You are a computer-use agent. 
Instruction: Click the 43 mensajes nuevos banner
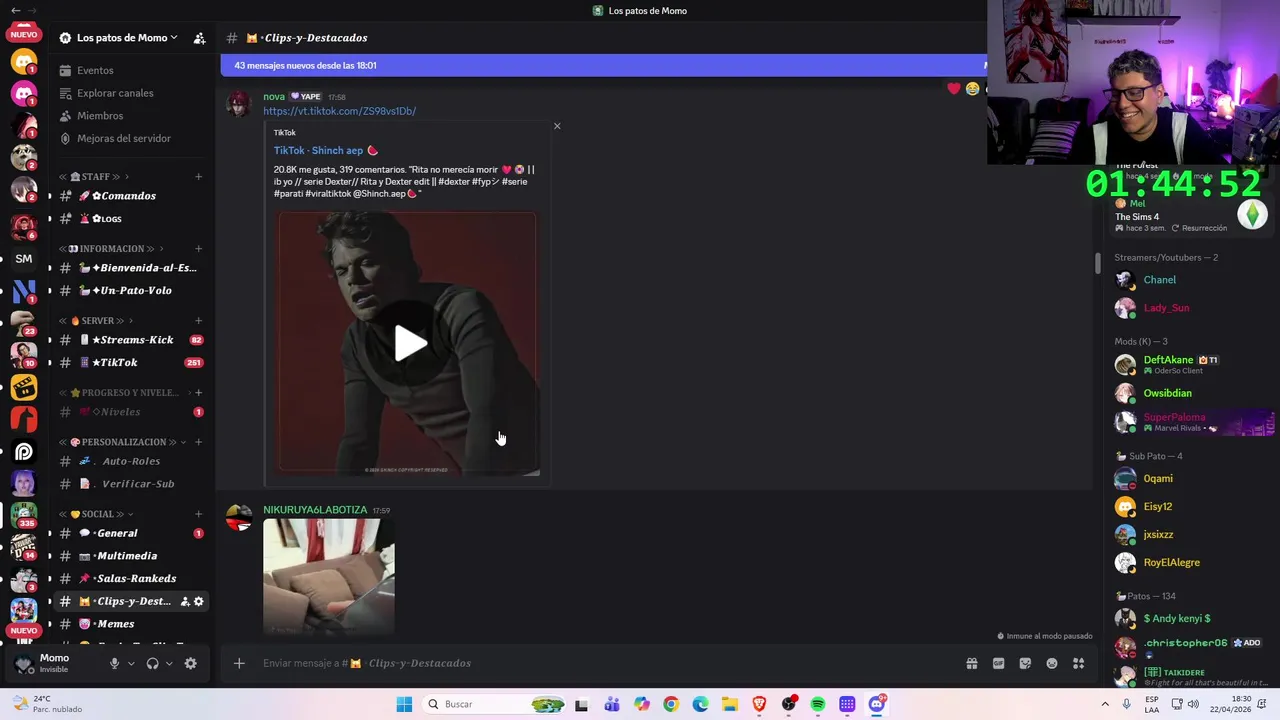pyautogui.click(x=603, y=65)
